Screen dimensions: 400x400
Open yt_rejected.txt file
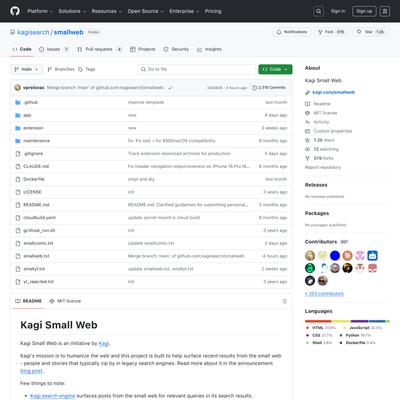click(38, 282)
